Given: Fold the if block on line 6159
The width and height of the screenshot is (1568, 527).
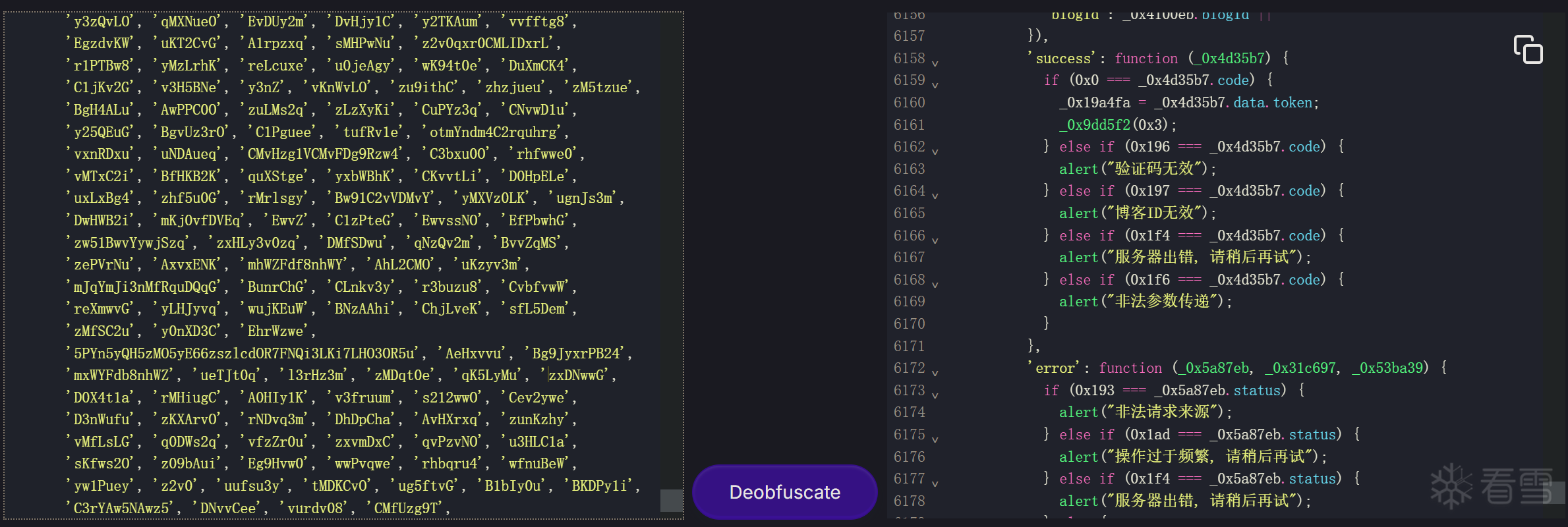Looking at the screenshot, I should pos(935,84).
